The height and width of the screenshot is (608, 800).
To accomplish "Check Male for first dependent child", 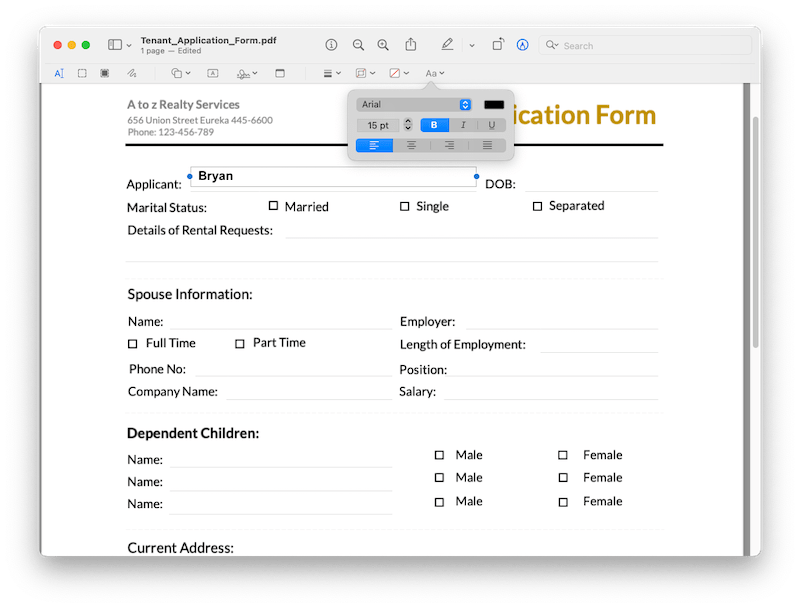I will (x=439, y=454).
